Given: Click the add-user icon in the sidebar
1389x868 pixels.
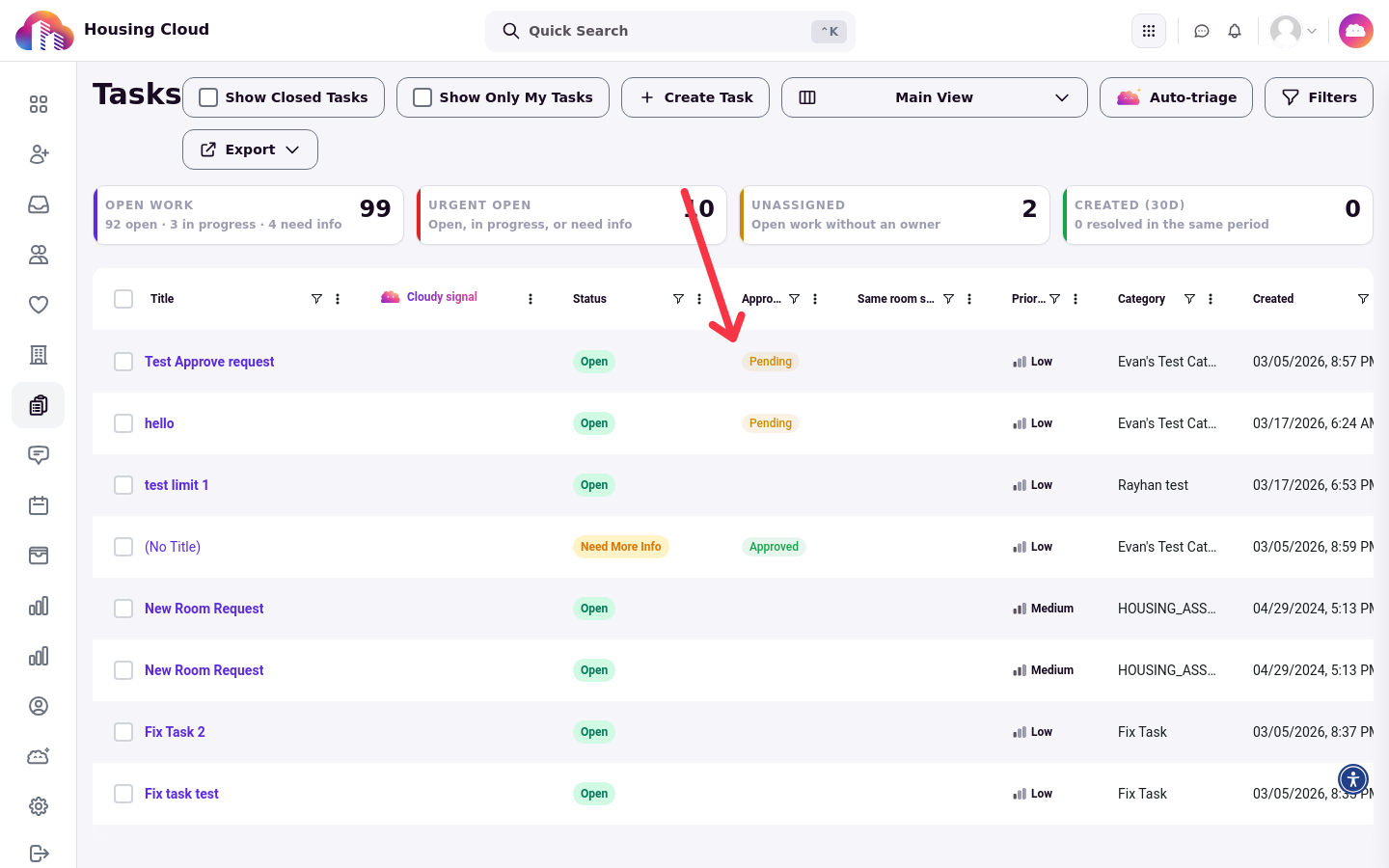Looking at the screenshot, I should pos(39,154).
